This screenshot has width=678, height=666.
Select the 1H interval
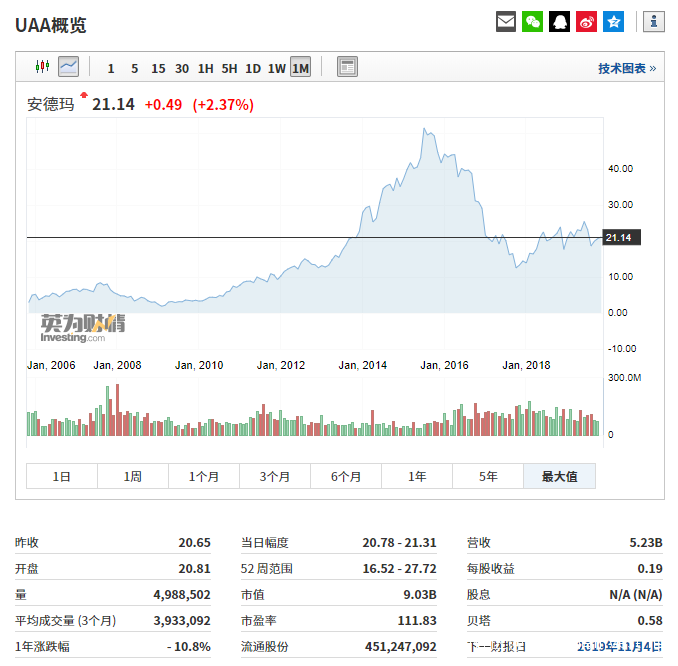(206, 68)
